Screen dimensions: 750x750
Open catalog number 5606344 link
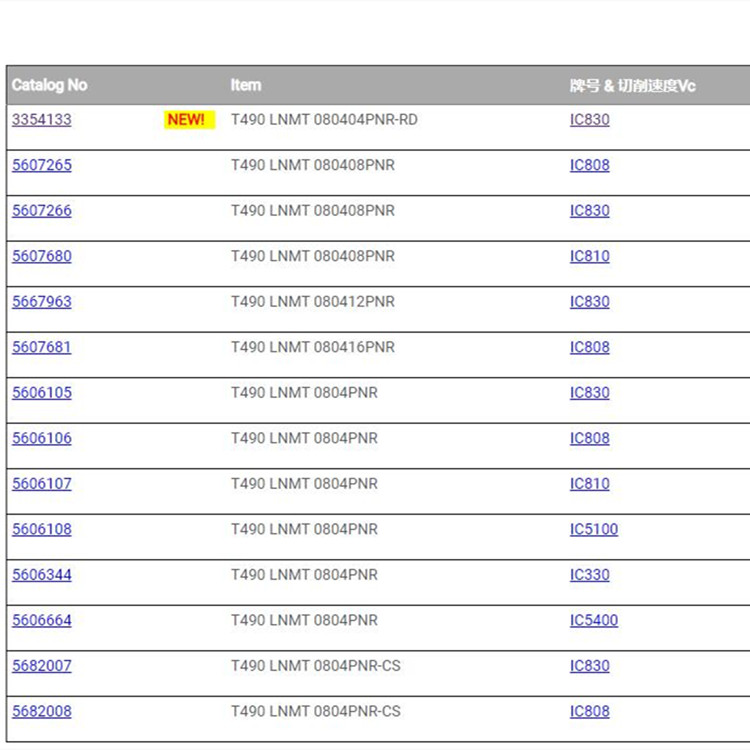point(42,575)
